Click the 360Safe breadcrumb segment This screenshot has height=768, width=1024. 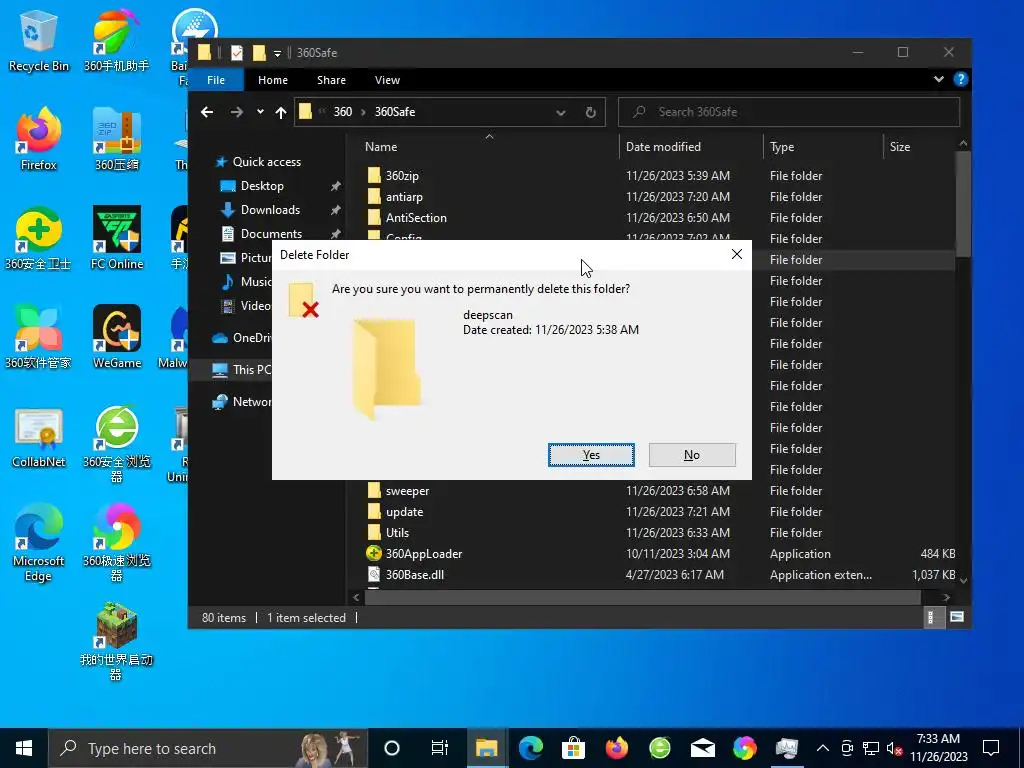click(x=394, y=112)
